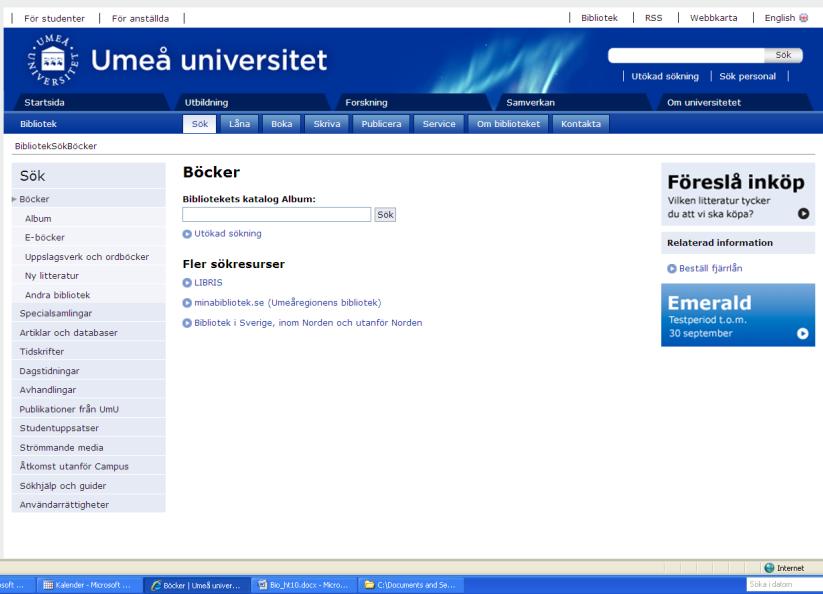Select the Låna library tab

[x=239, y=124]
